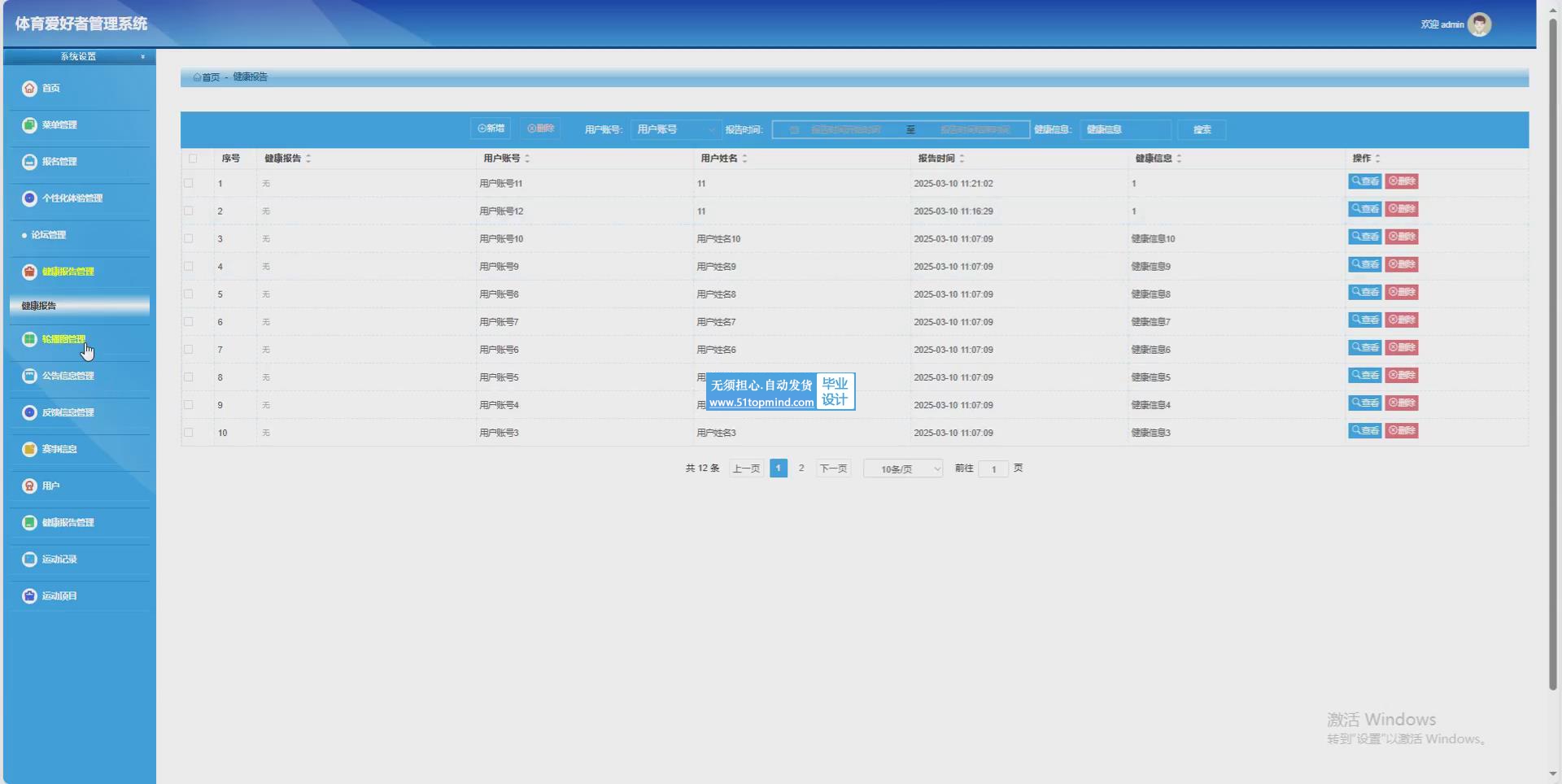Viewport: 1562px width, 784px height.
Task: Click the 用户 sidebar icon
Action: (29, 486)
